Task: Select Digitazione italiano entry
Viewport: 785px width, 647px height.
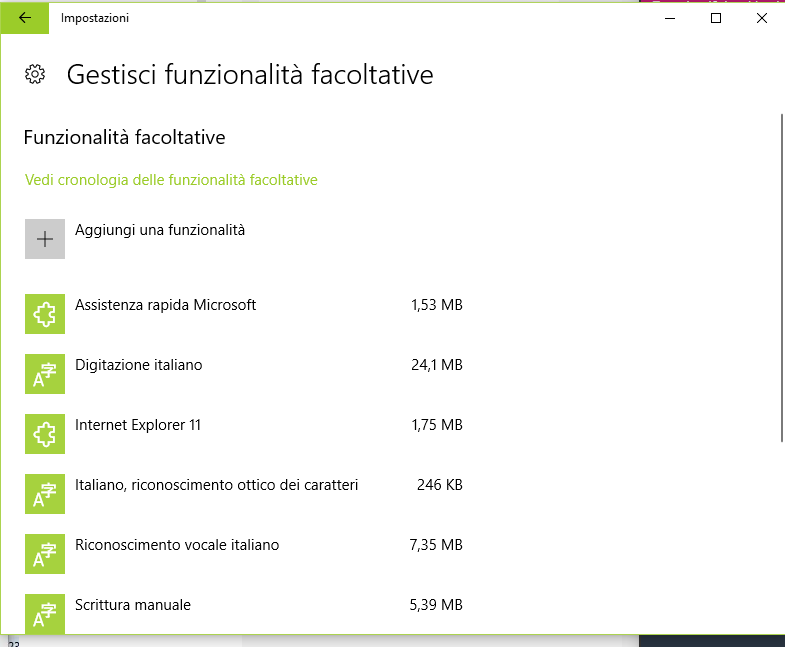Action: [139, 365]
